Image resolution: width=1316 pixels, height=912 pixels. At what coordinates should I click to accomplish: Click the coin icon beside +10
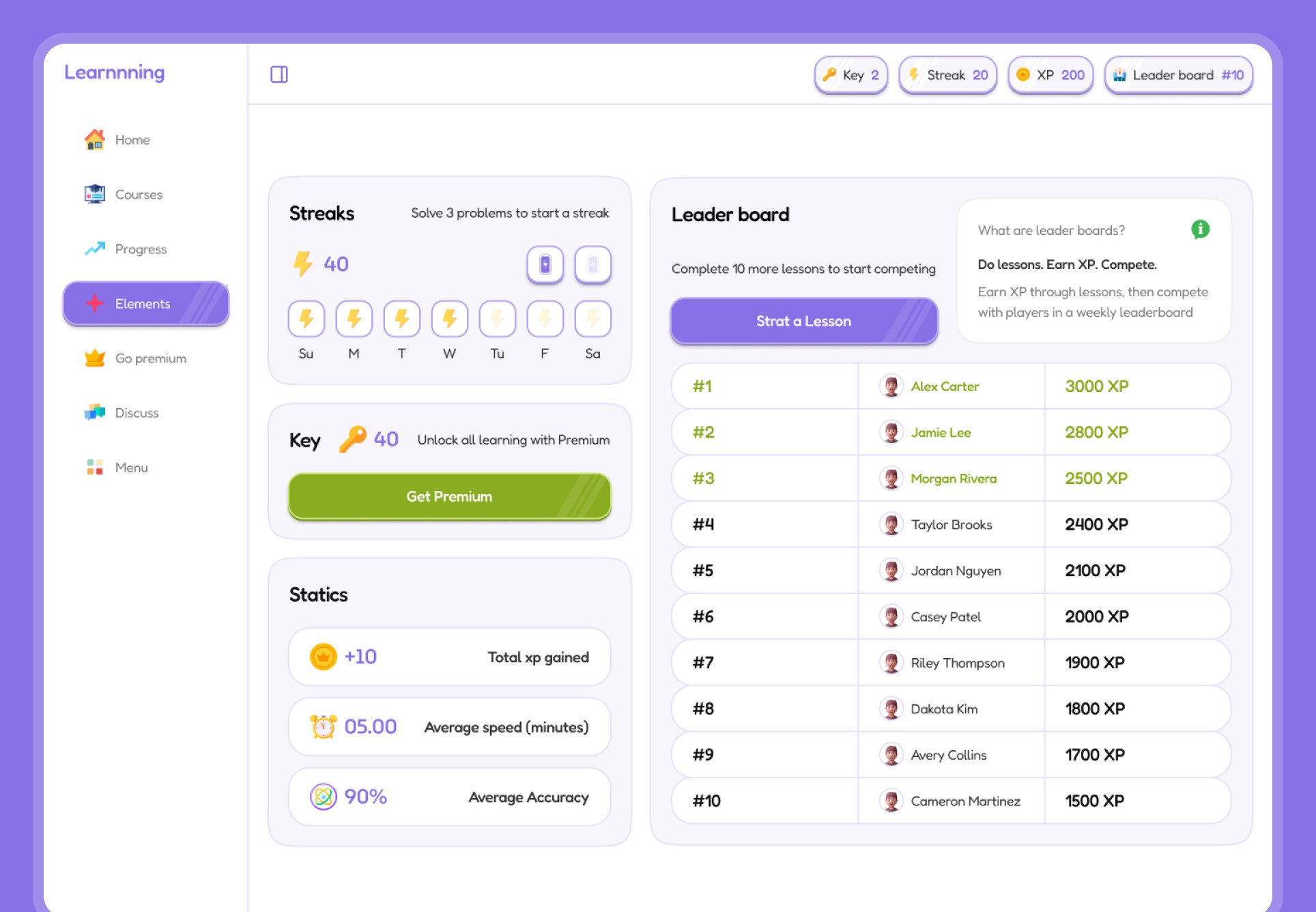pyautogui.click(x=323, y=657)
